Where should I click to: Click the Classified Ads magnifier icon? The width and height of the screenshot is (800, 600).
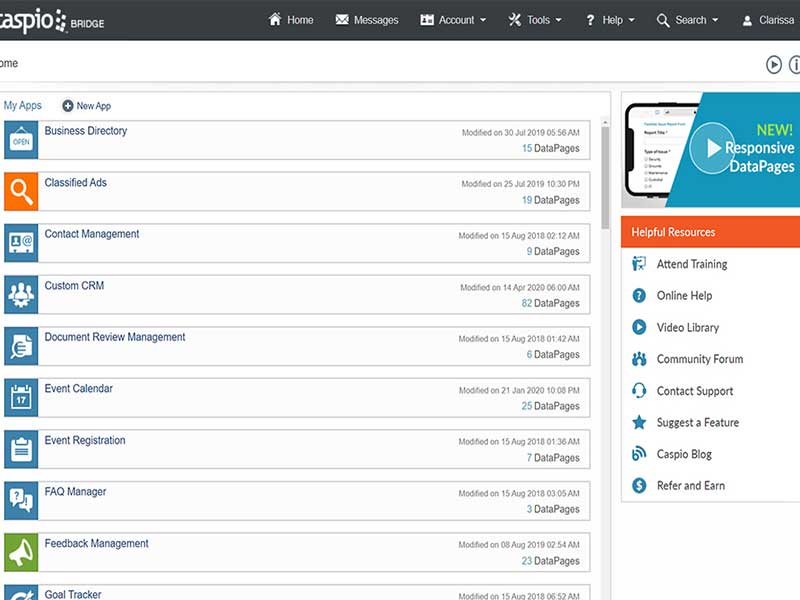[x=21, y=191]
